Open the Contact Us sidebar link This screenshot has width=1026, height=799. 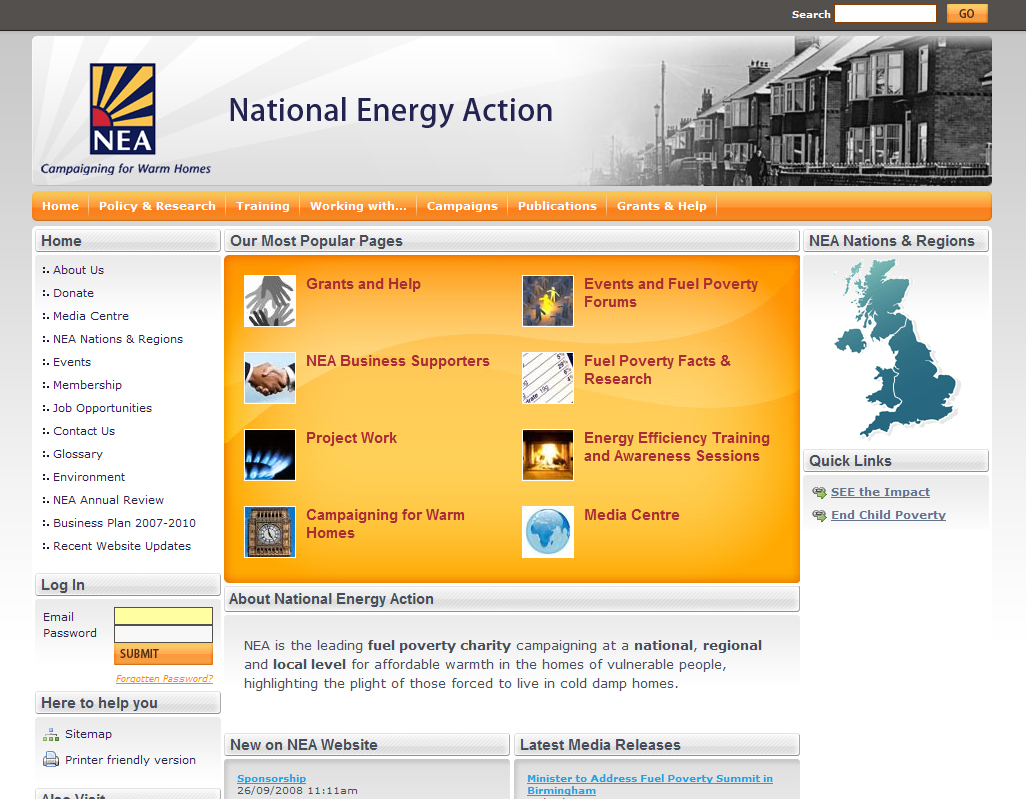(84, 431)
